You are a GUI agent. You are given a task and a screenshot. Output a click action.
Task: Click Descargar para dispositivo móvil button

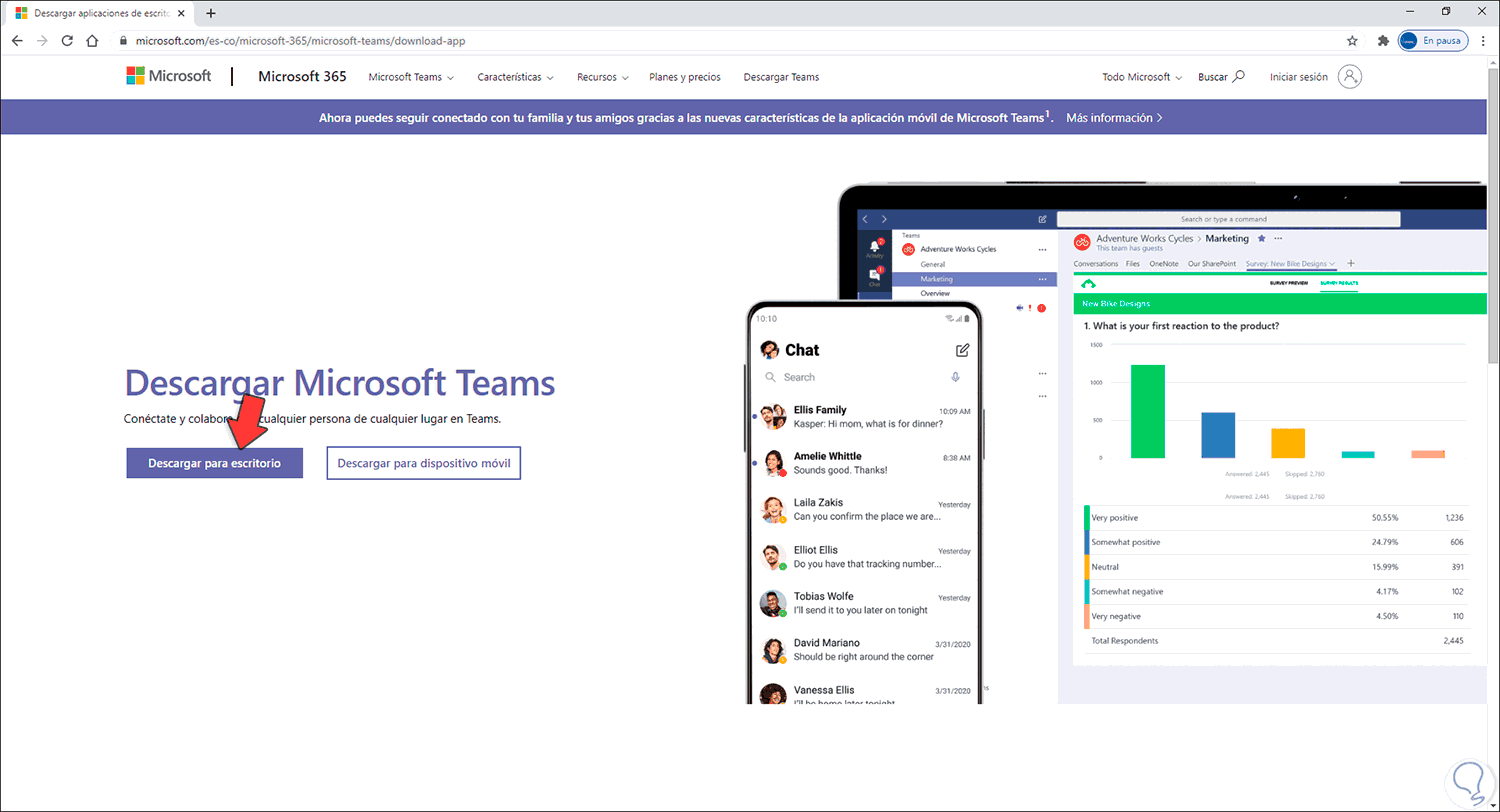tap(424, 463)
